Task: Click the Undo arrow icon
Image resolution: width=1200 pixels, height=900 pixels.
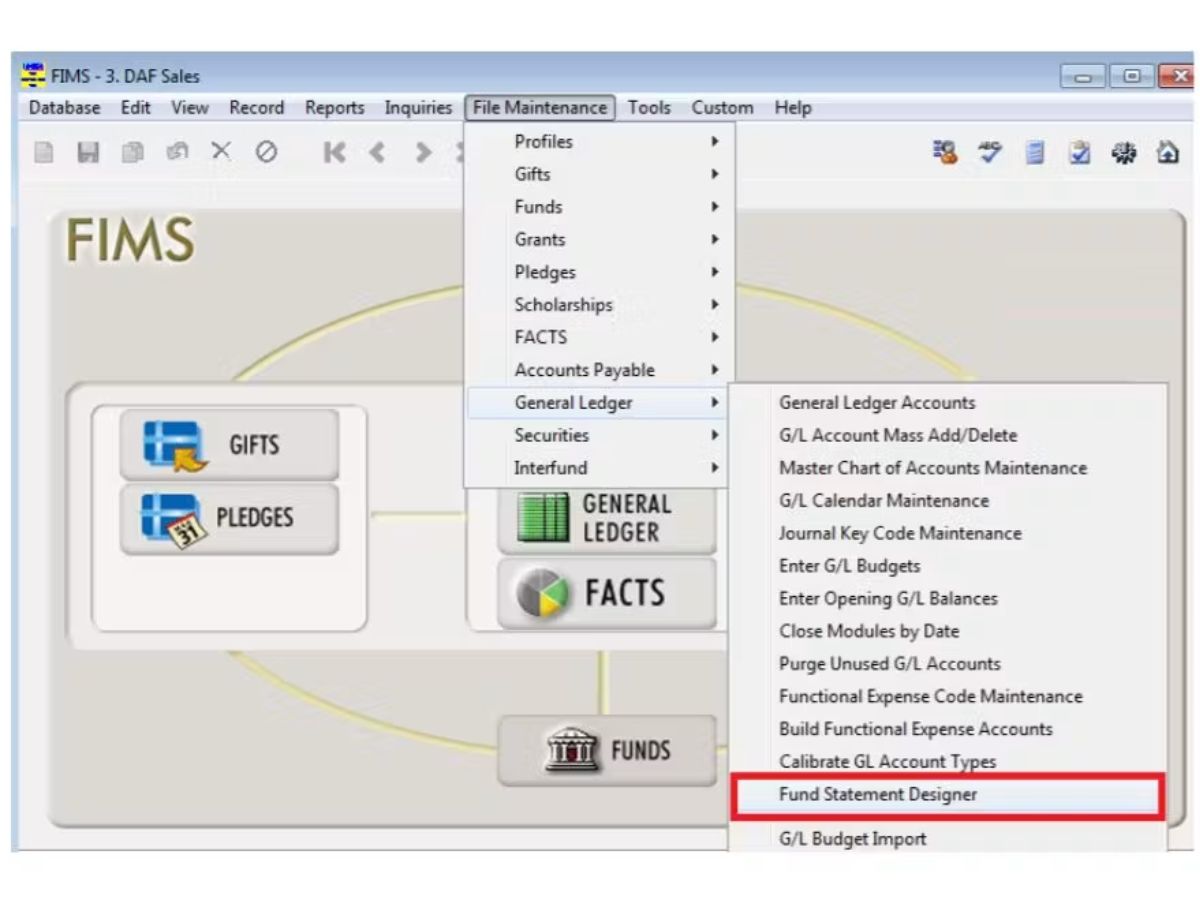Action: (177, 152)
